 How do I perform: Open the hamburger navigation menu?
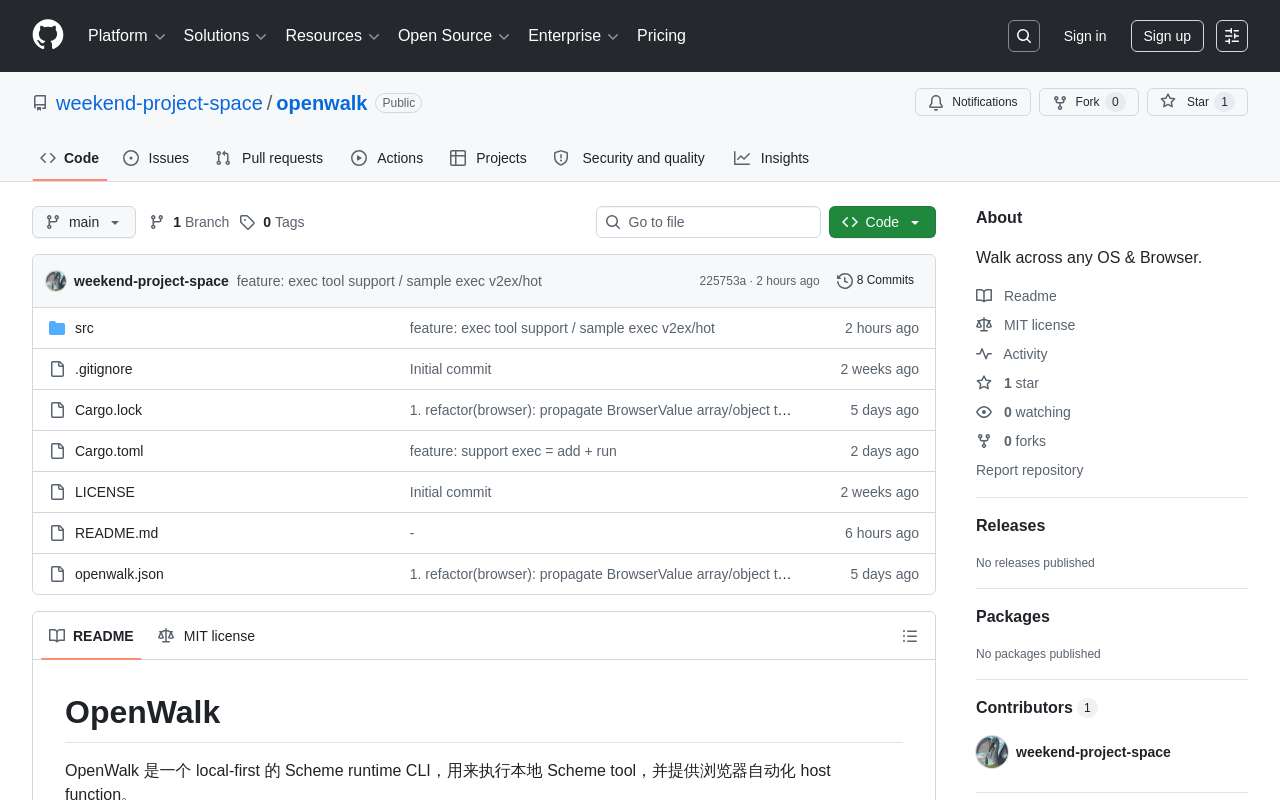pos(1231,36)
